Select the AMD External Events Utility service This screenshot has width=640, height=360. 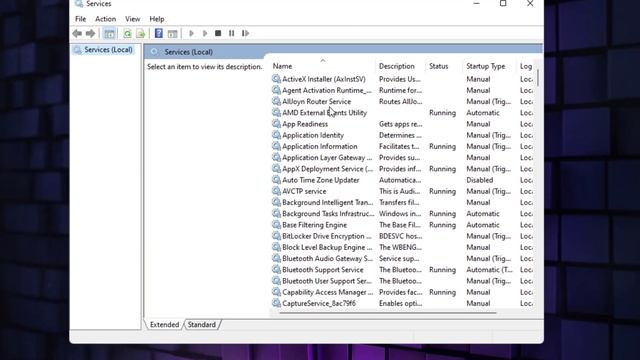click(324, 113)
